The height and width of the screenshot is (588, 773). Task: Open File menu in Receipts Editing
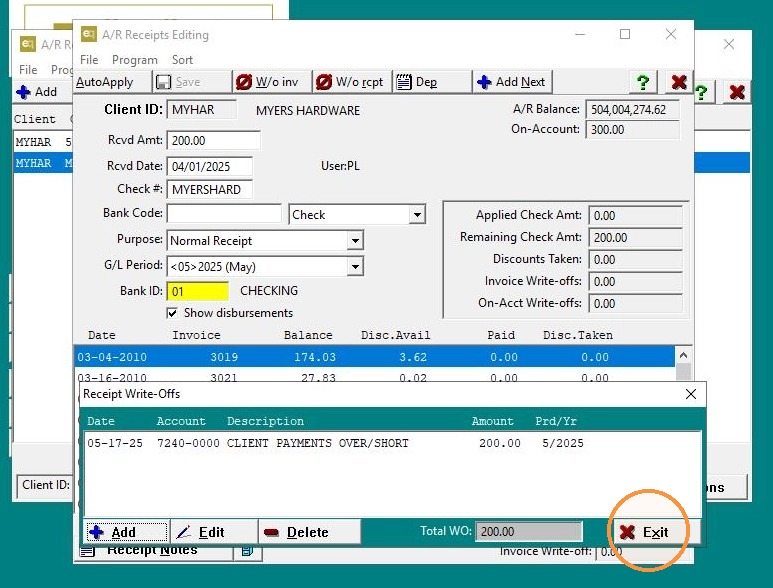89,60
